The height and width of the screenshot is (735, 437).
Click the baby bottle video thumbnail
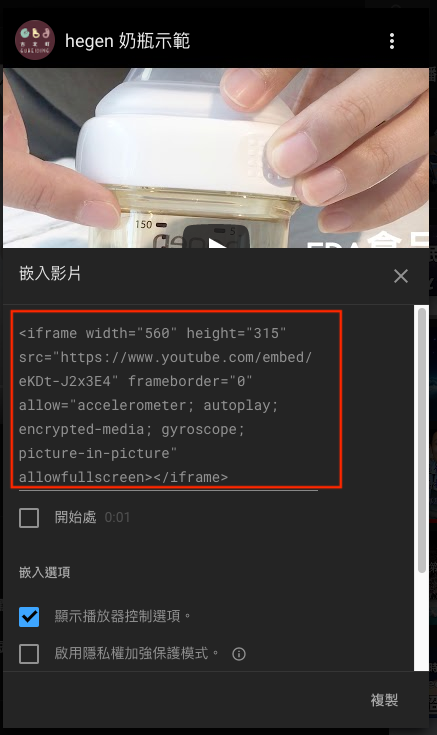coord(216,158)
